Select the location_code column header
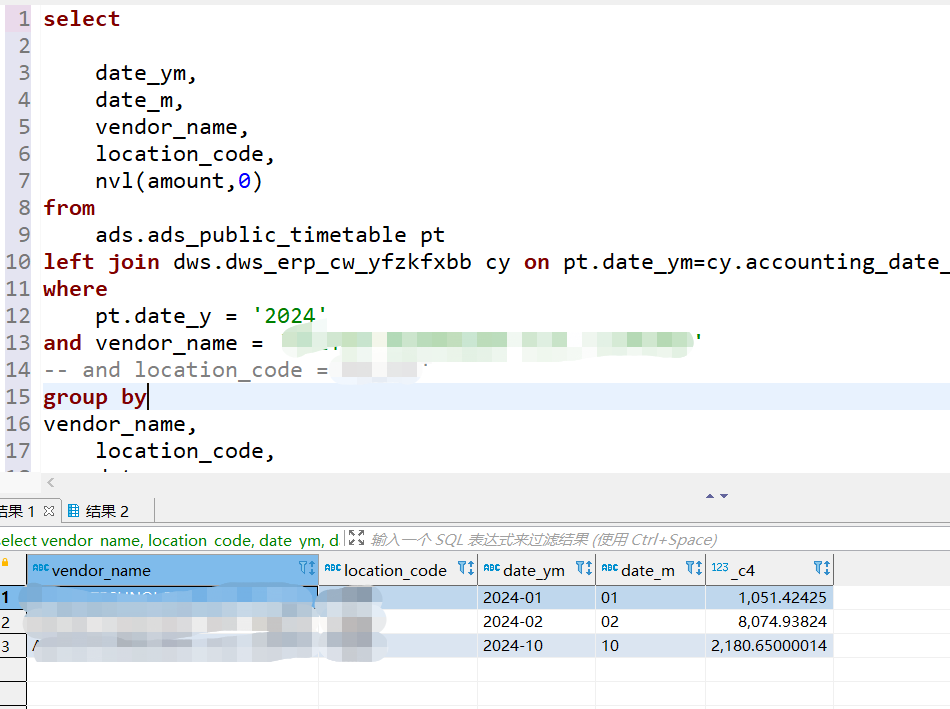This screenshot has width=950, height=709. pos(398,570)
